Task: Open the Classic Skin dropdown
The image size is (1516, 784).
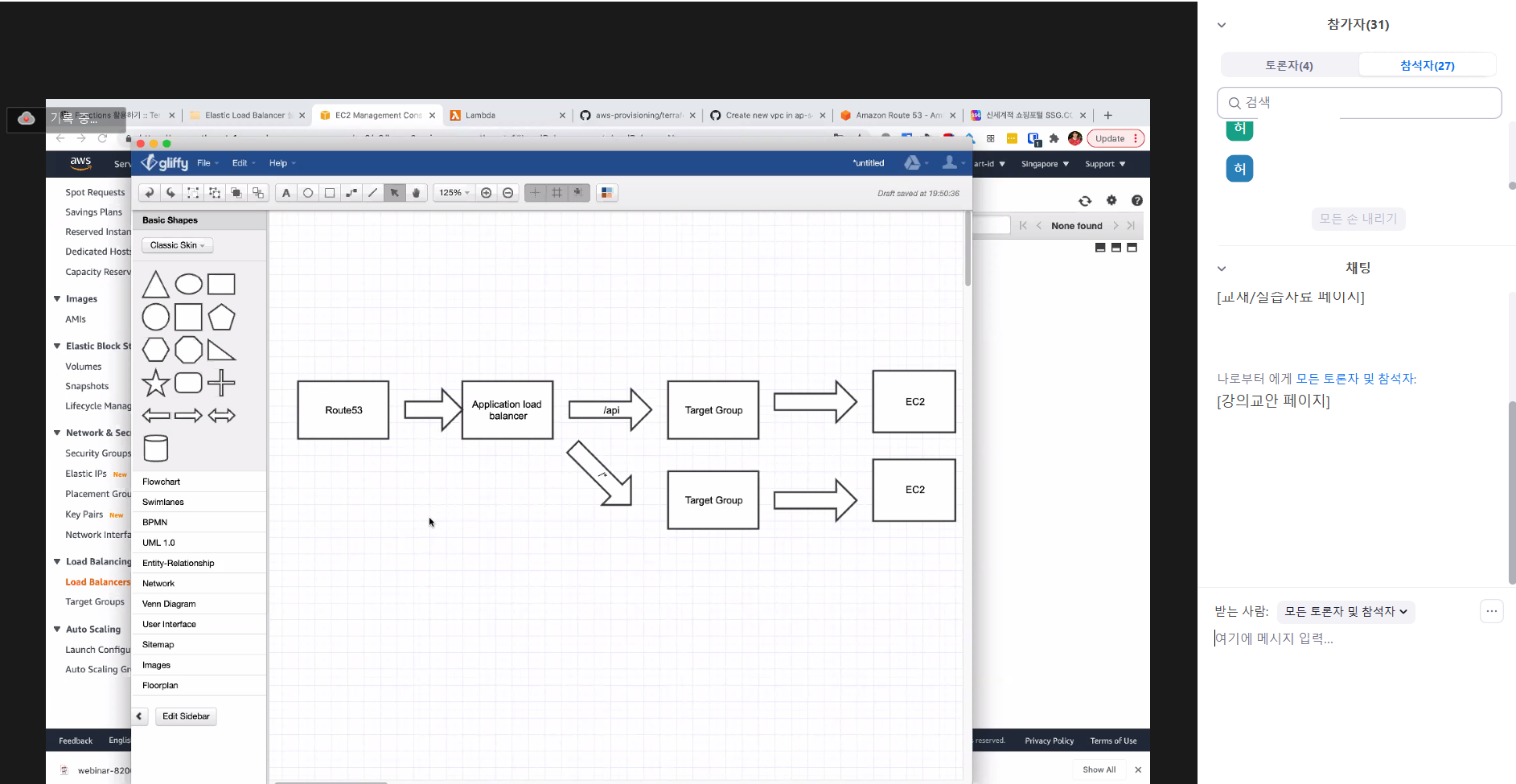Action: pos(177,245)
